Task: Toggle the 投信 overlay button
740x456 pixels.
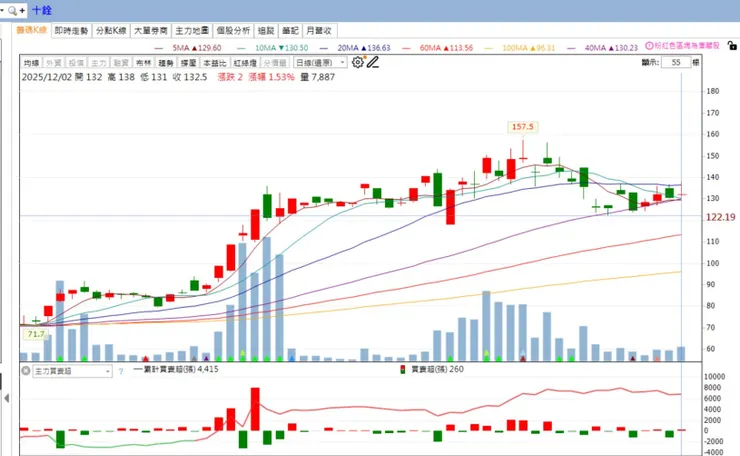Action: coord(76,63)
